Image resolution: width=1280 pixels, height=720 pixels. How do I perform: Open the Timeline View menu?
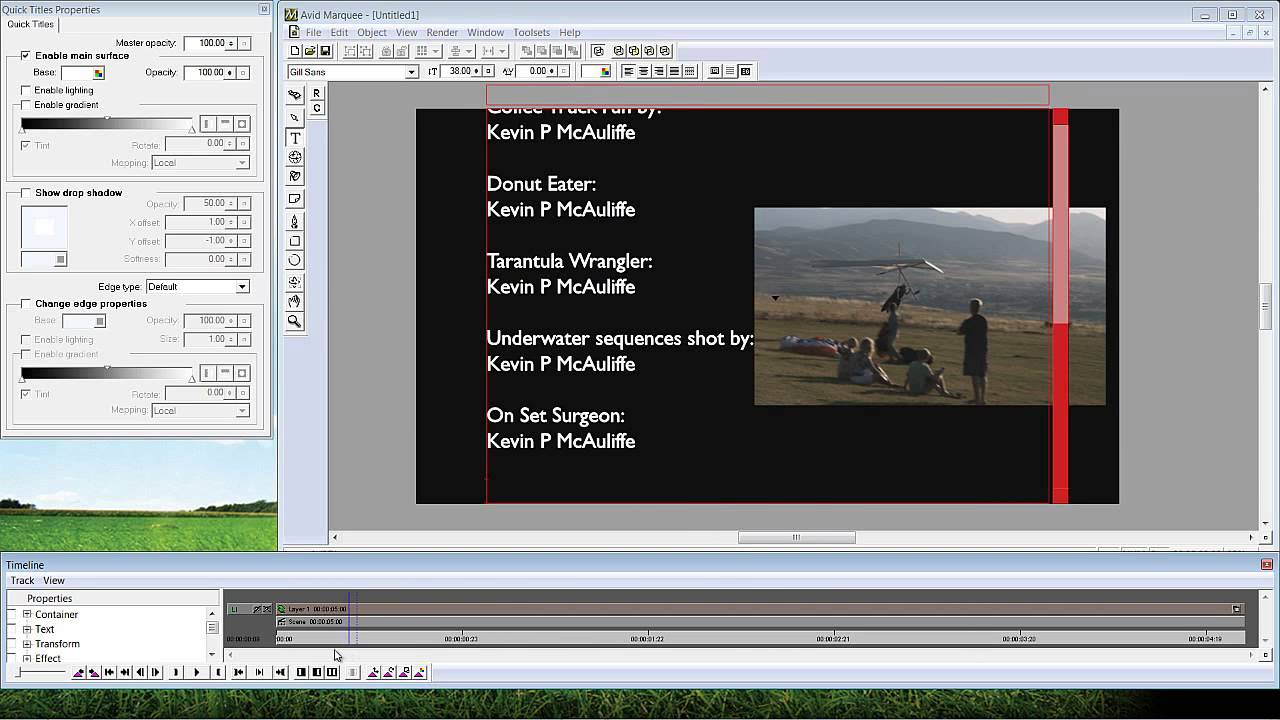54,580
